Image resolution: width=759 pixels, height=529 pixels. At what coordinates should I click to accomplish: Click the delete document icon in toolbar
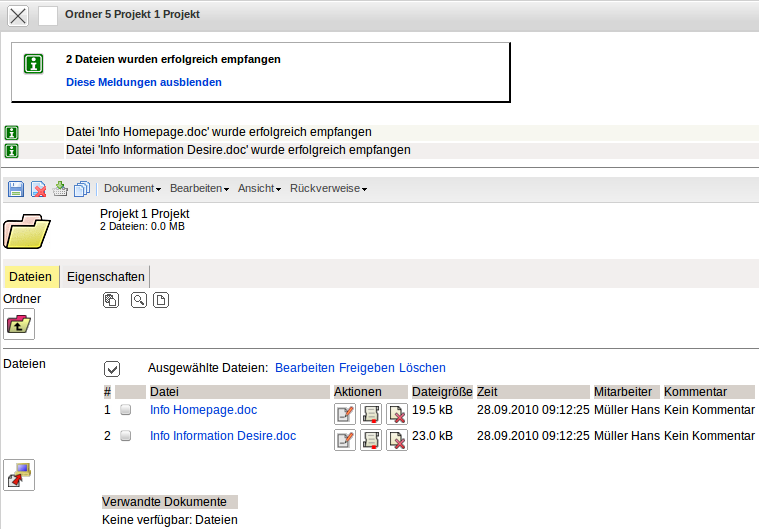[38, 189]
